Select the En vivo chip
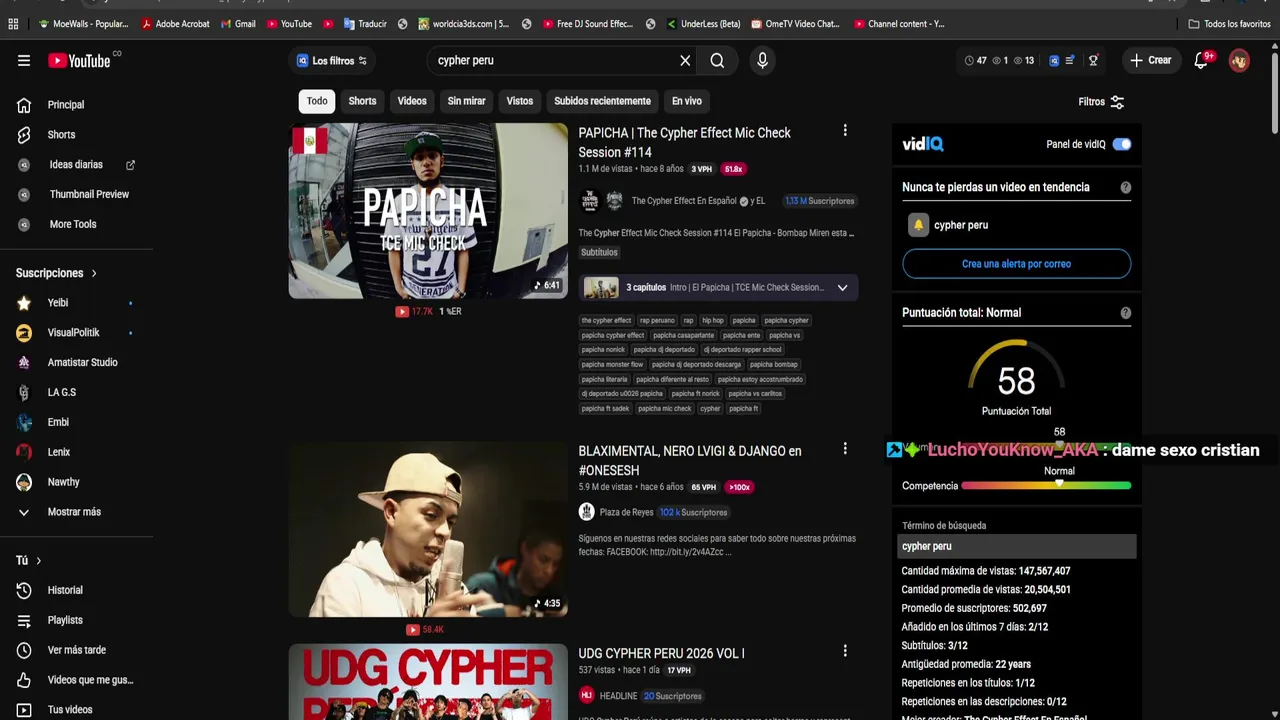Image resolution: width=1280 pixels, height=720 pixels. coord(686,101)
